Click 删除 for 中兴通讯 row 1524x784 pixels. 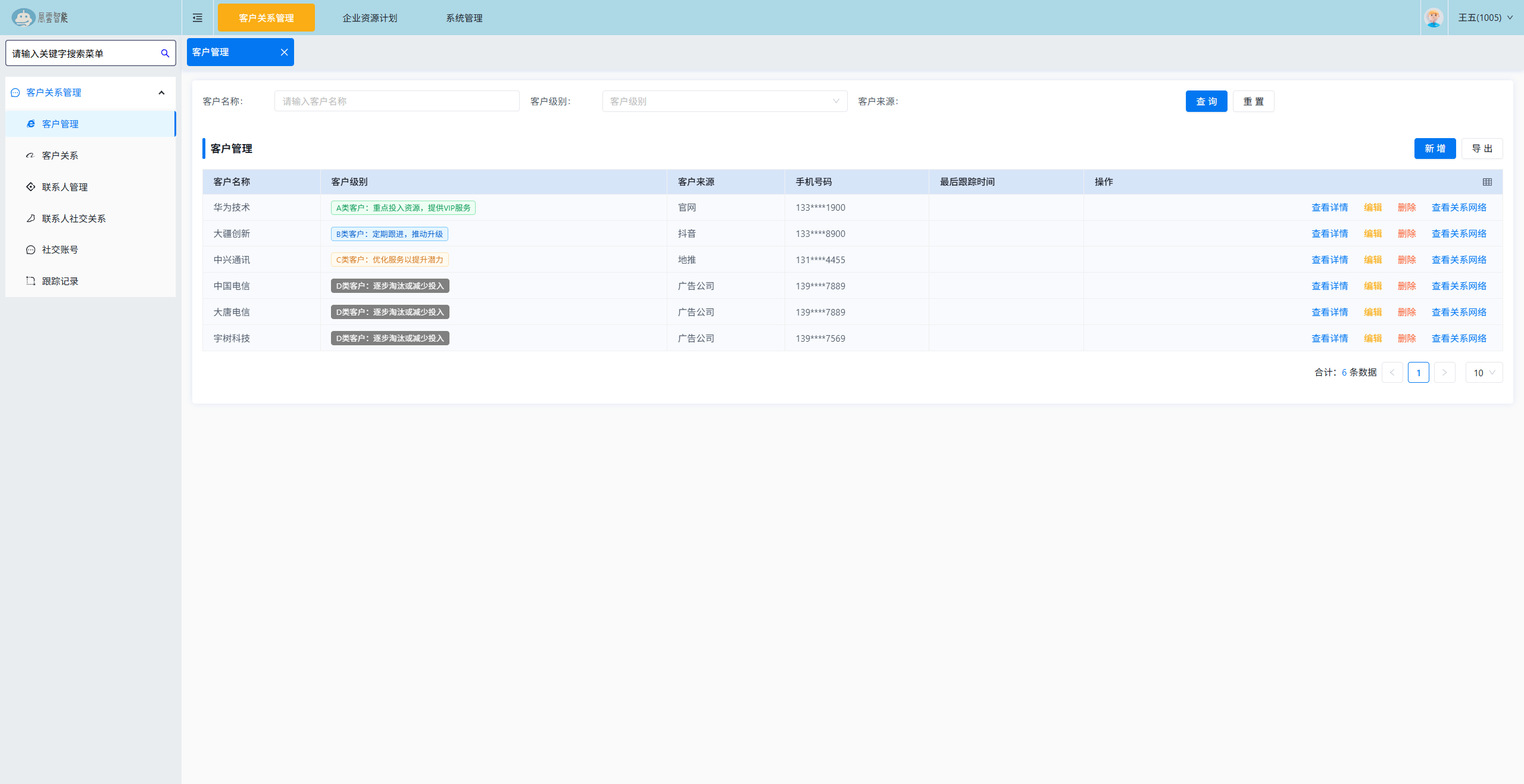click(x=1406, y=260)
